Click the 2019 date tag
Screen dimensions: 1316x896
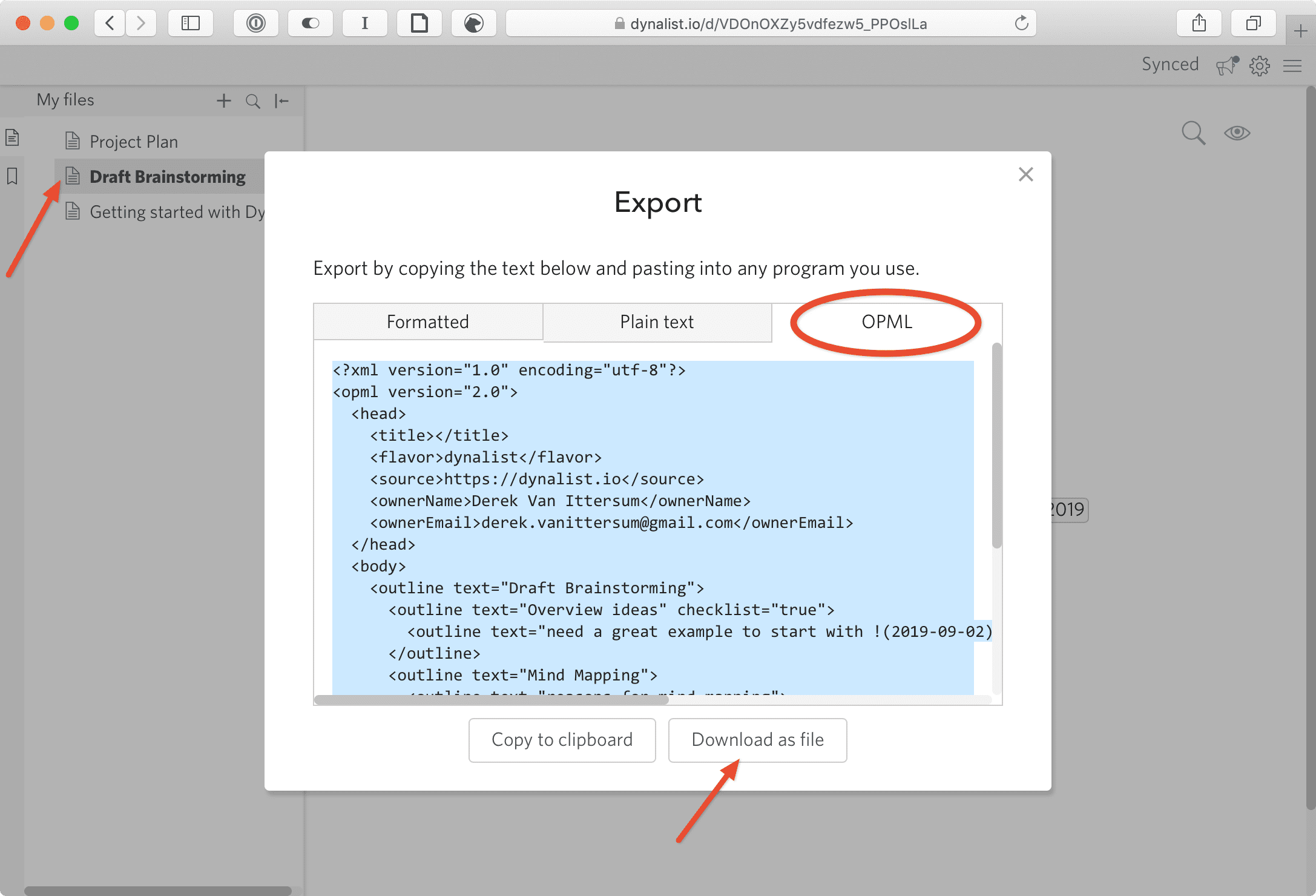1069,510
